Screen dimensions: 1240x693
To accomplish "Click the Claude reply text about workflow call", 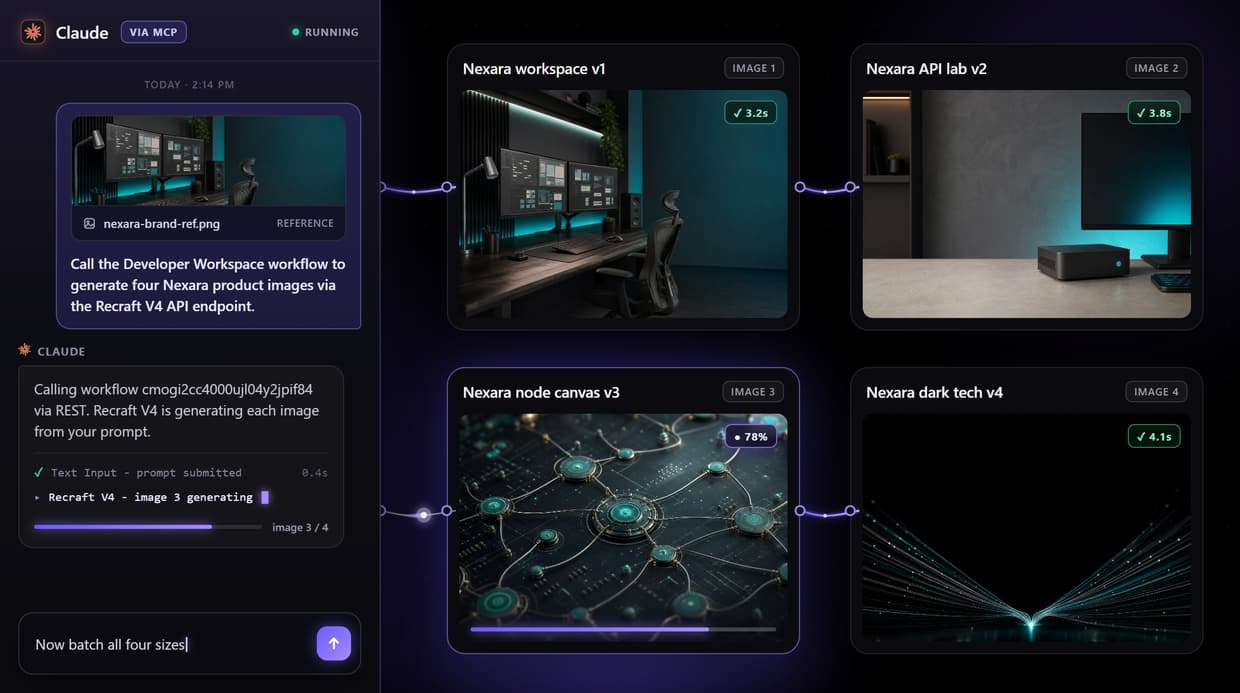I will 176,410.
